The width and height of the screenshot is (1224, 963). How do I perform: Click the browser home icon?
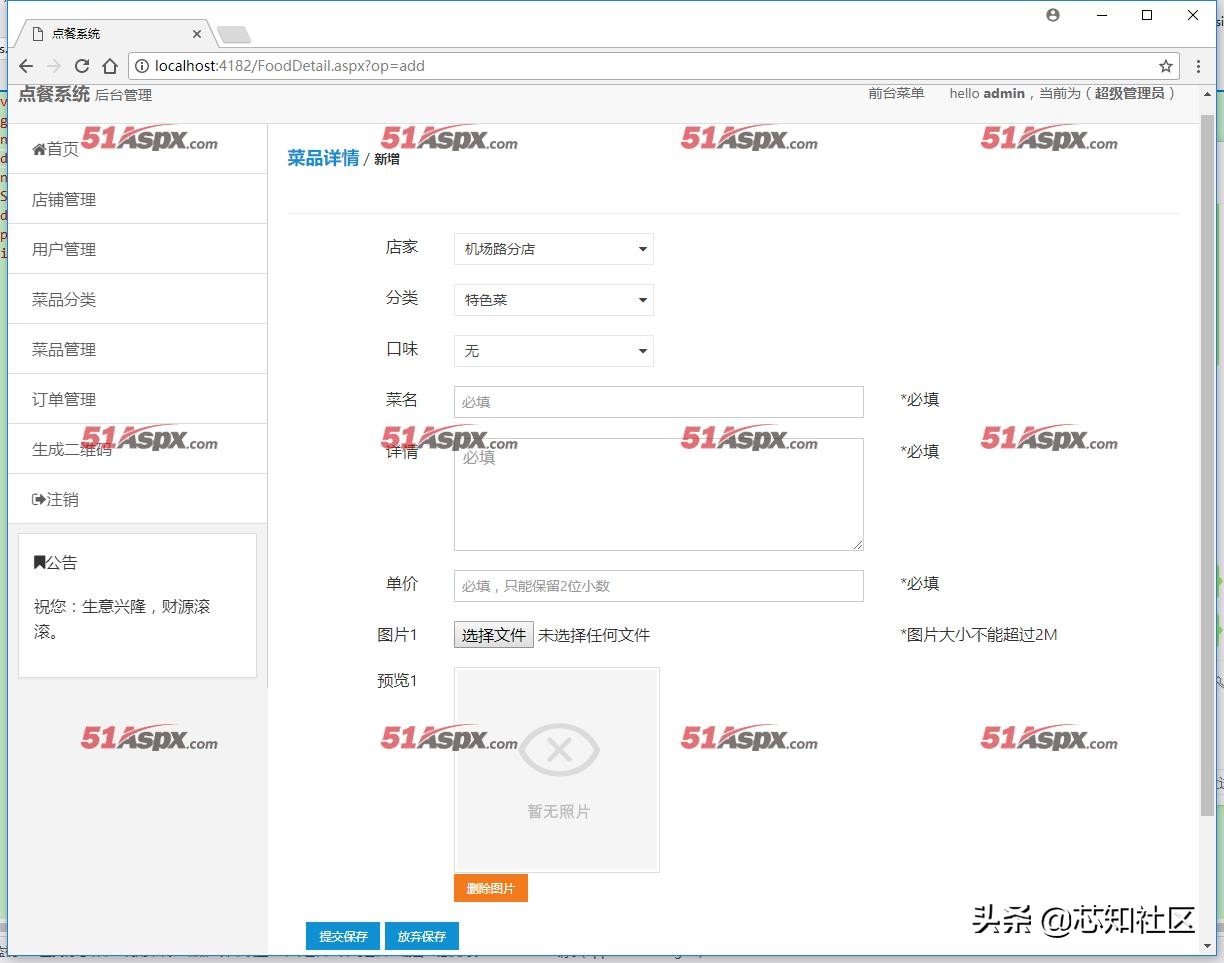pyautogui.click(x=110, y=66)
